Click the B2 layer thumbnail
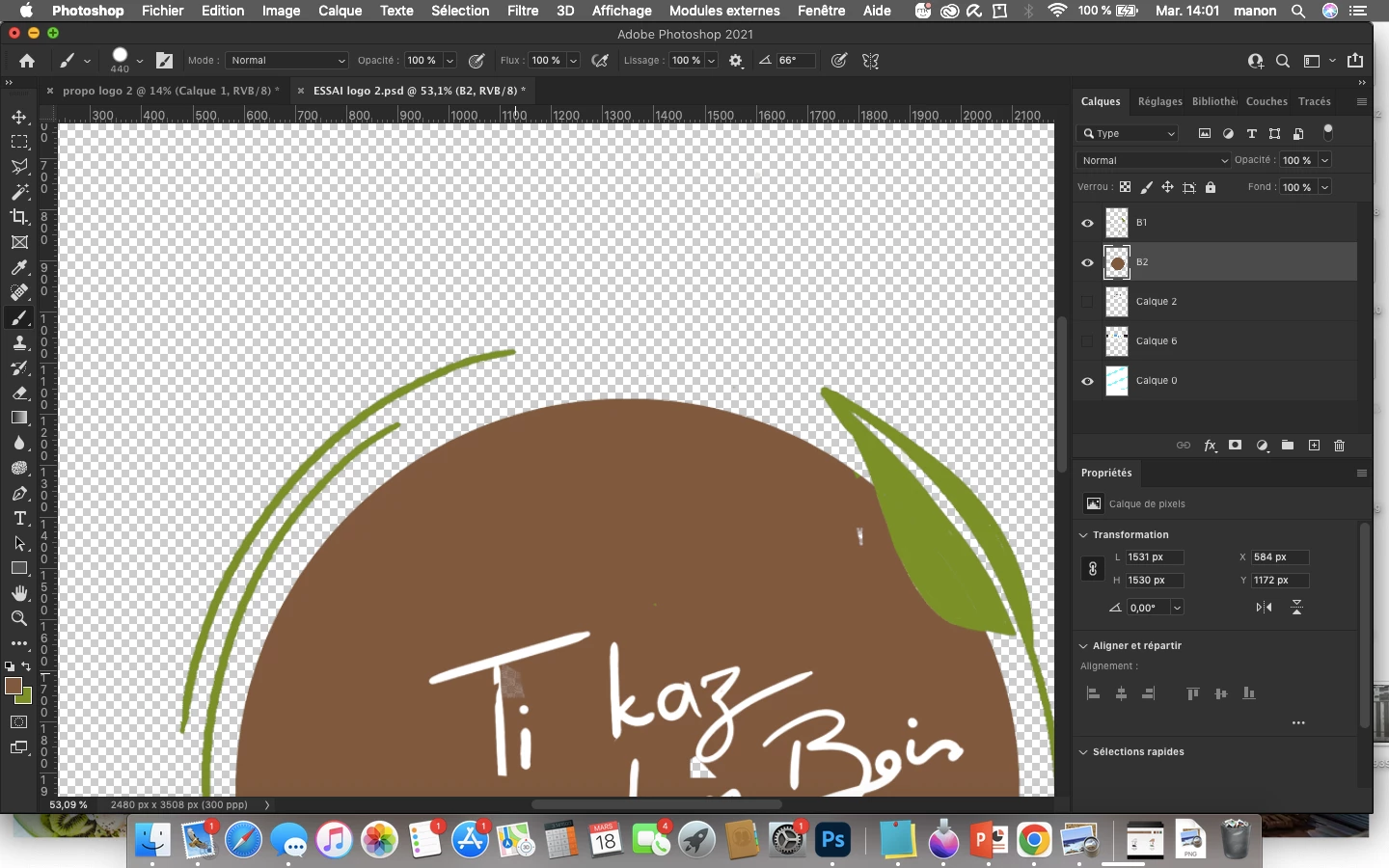 [x=1117, y=262]
